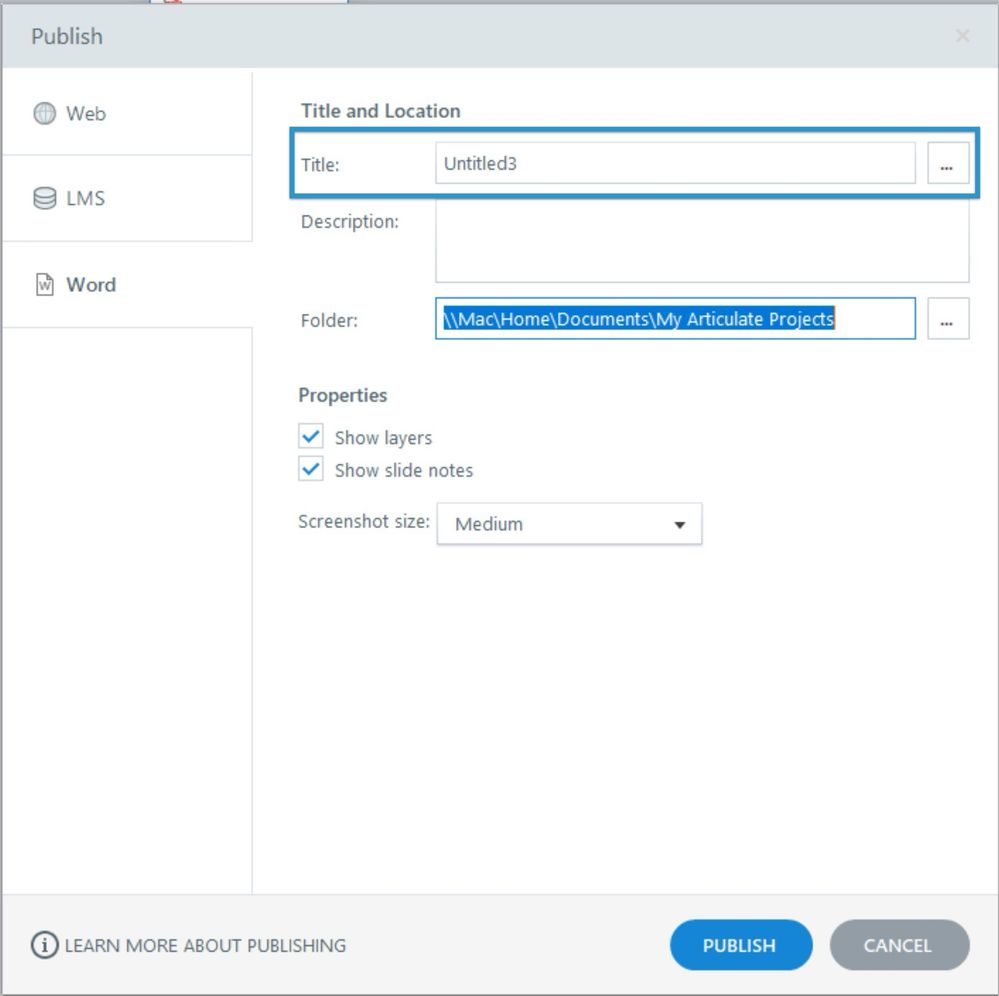This screenshot has width=999, height=996.
Task: Select the Word publish tab
Action: point(91,285)
